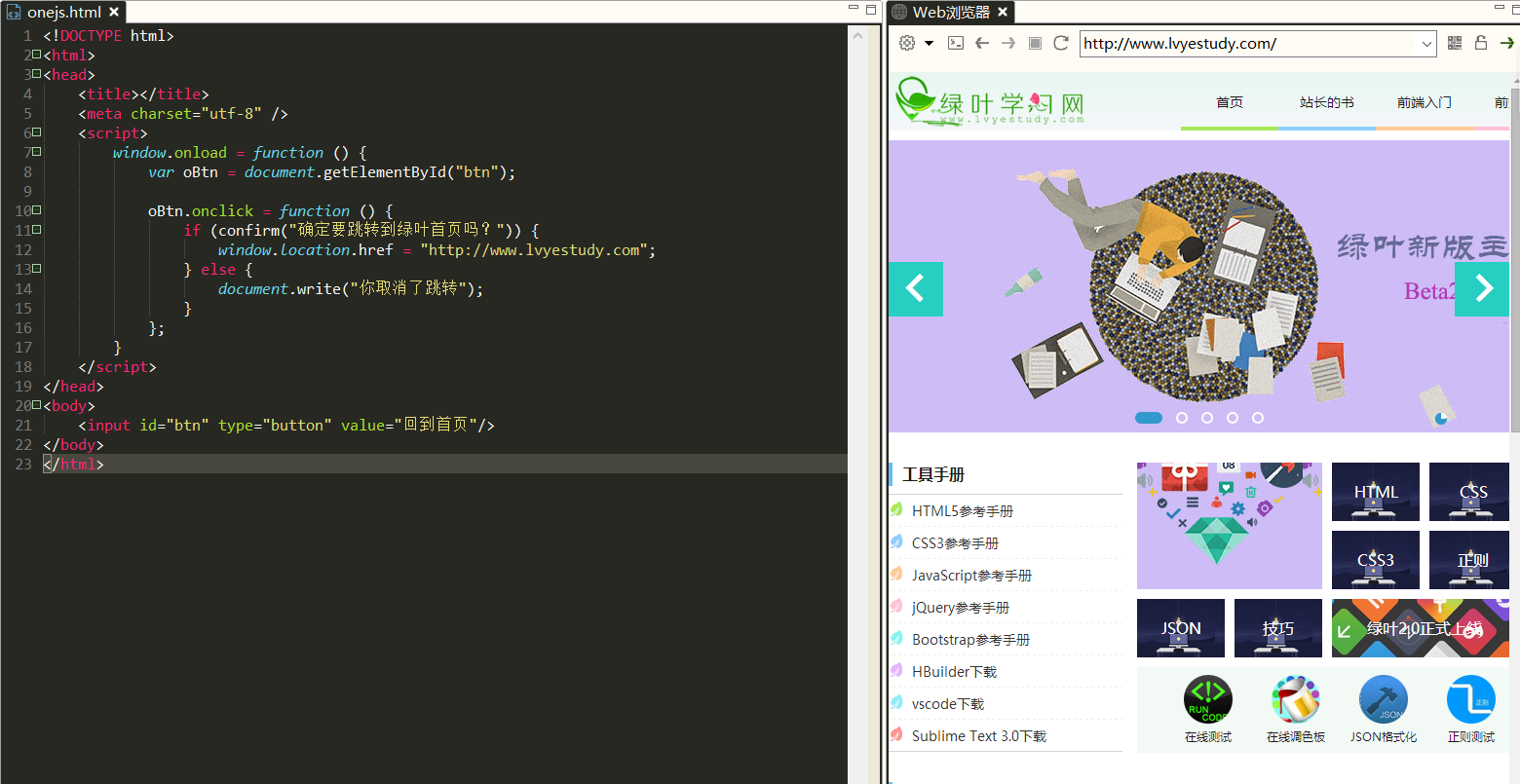
Task: Click the lock icon in browser toolbar
Action: coord(1479,43)
